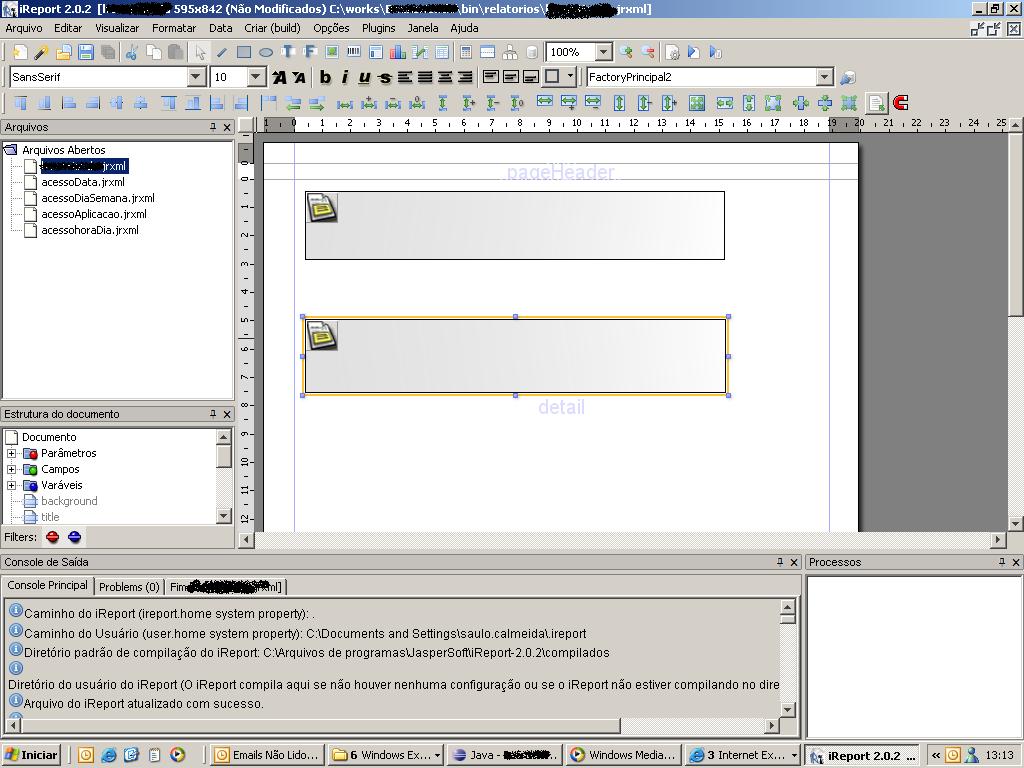Open the report wizard wand icon
This screenshot has width=1024, height=768.
(42, 52)
